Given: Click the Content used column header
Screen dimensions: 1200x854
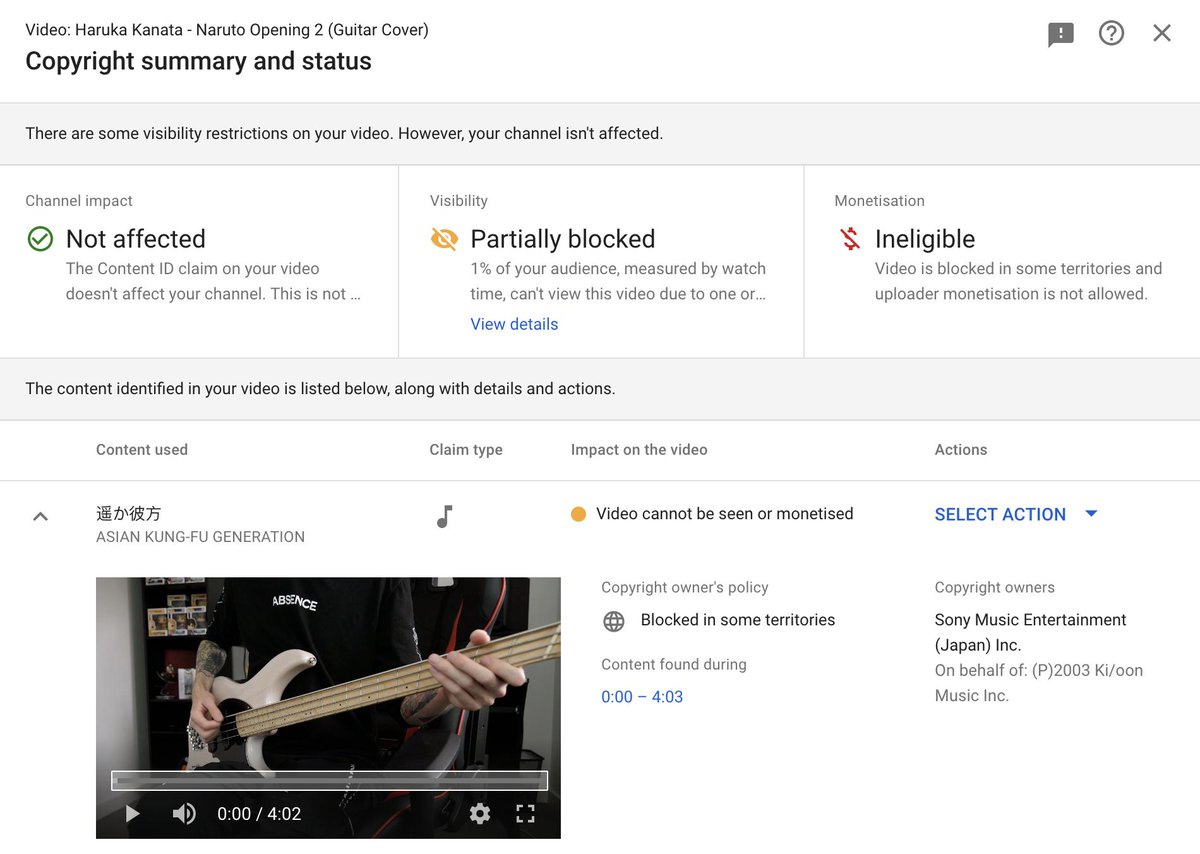Looking at the screenshot, I should tap(142, 450).
